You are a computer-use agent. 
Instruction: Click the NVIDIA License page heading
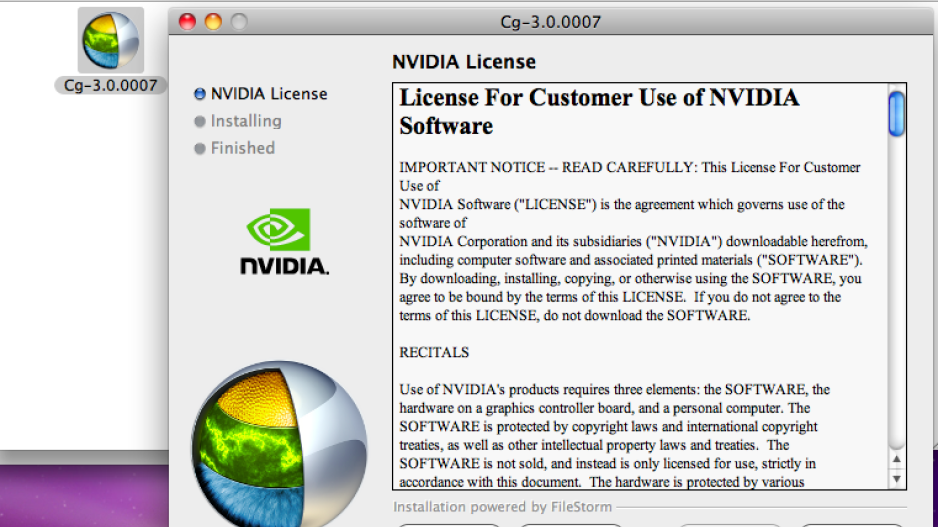pos(464,62)
